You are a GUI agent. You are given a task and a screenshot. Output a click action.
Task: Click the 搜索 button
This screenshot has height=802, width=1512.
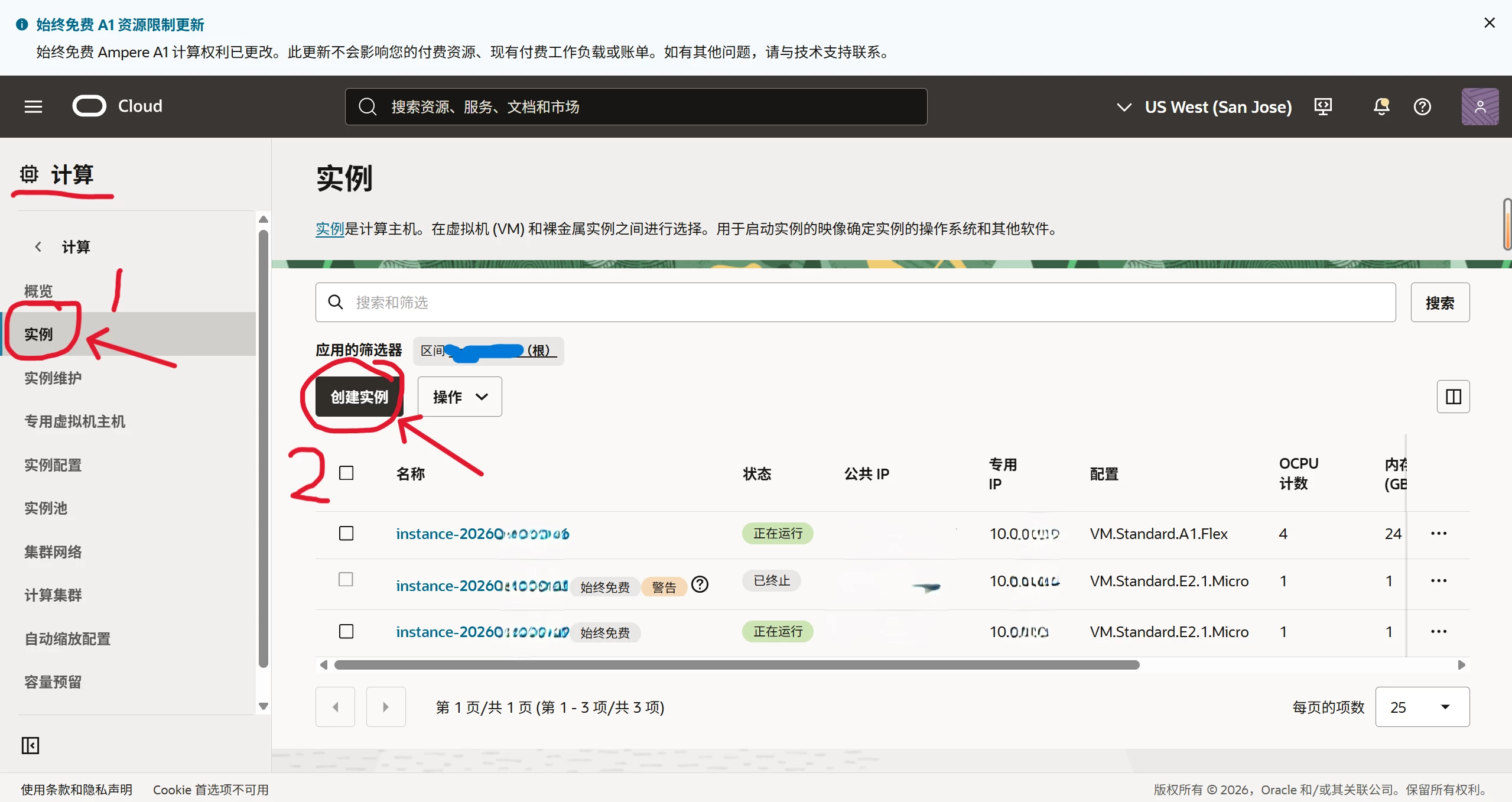pos(1440,303)
